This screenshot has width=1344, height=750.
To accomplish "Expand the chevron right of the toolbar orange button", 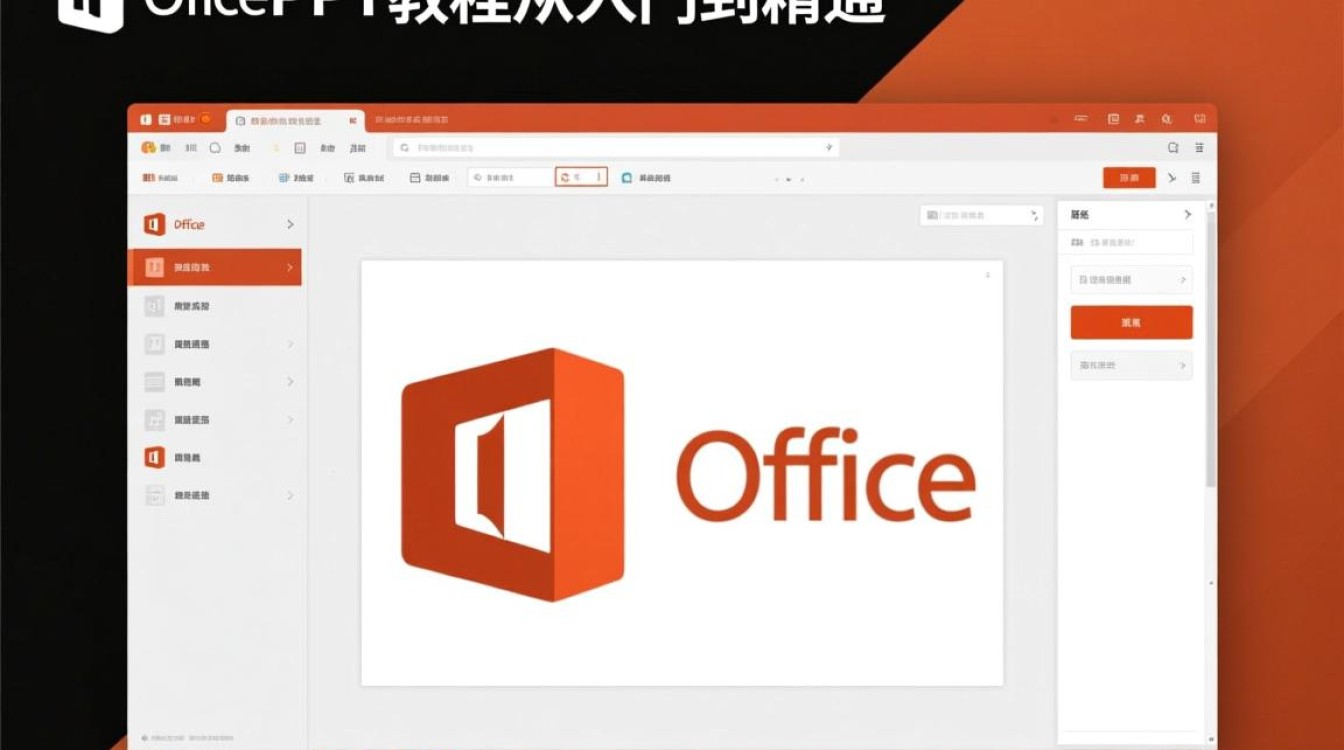I will click(1173, 178).
